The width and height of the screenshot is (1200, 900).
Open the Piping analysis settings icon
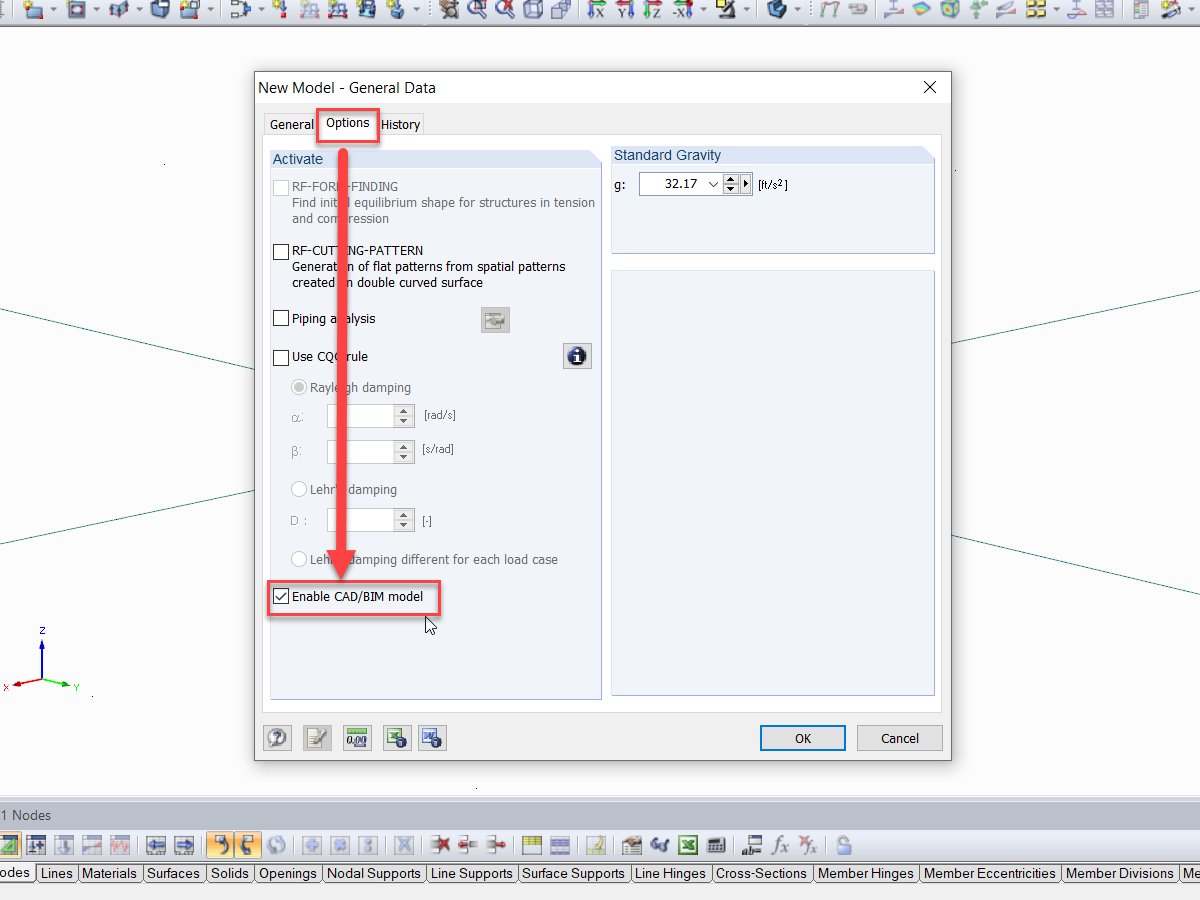pos(495,320)
